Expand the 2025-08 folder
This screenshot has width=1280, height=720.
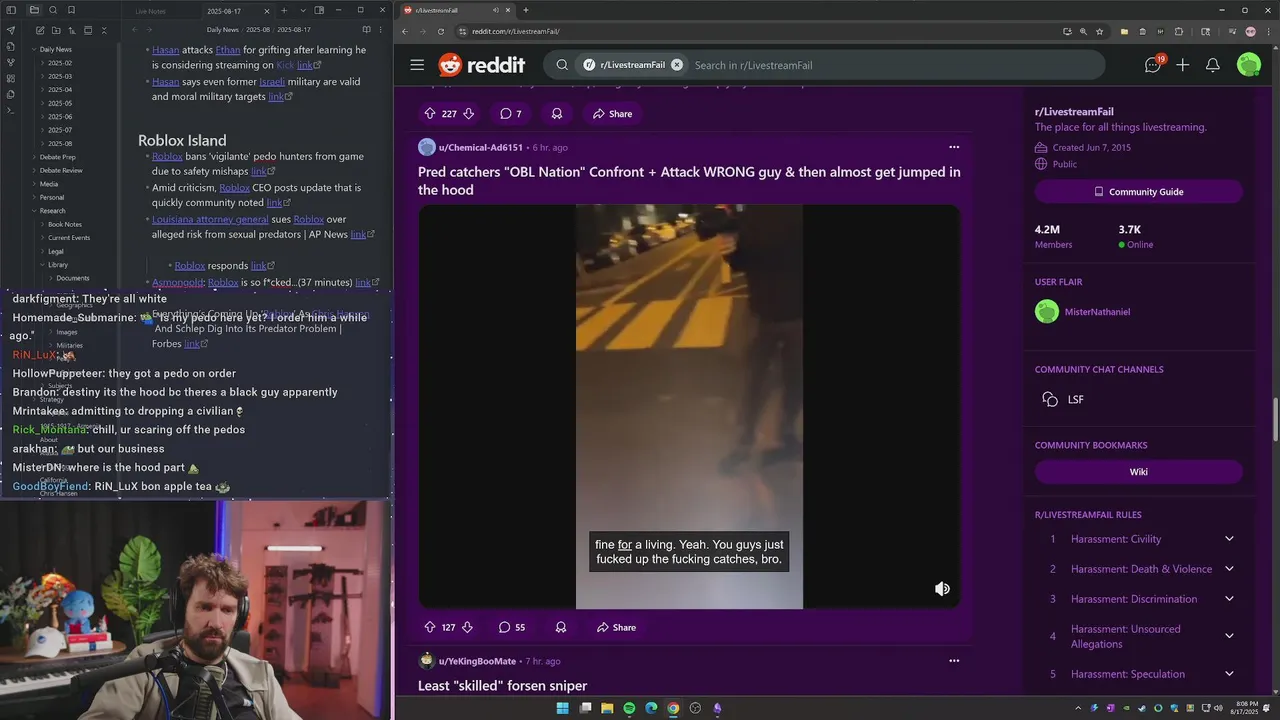tap(60, 144)
